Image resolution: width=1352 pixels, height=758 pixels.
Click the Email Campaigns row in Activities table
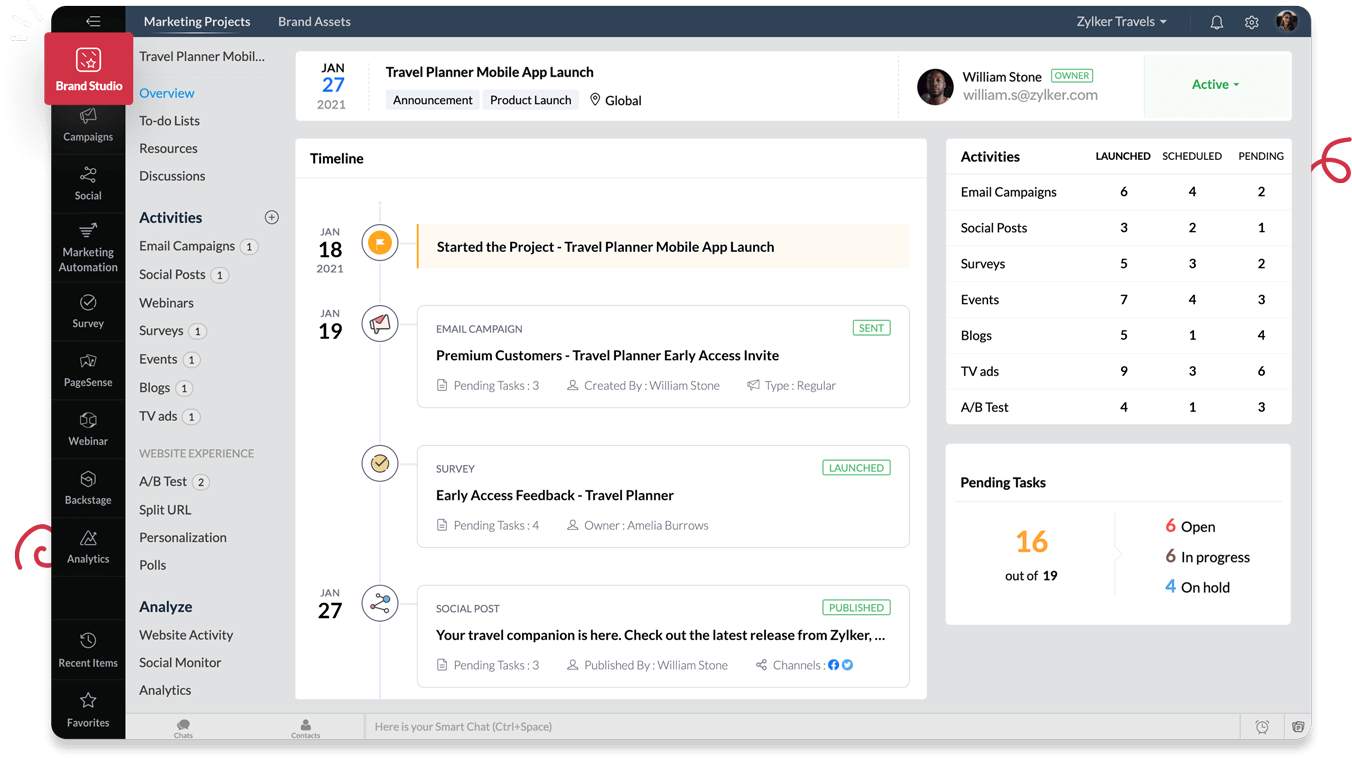pyautogui.click(x=1119, y=192)
